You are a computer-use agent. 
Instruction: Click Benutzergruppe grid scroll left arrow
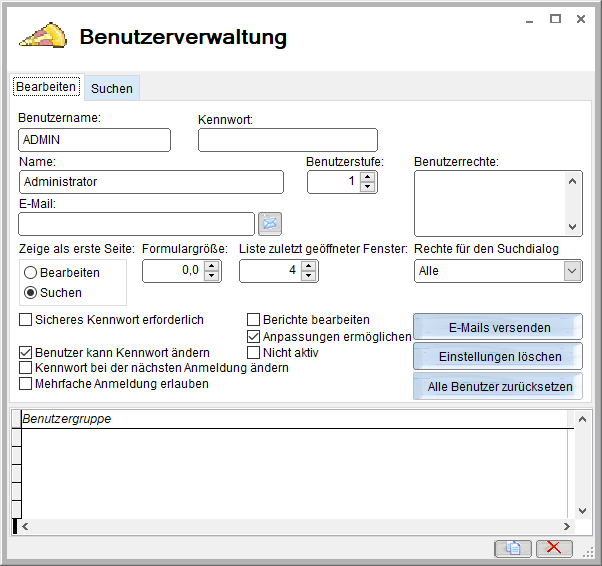(x=25, y=526)
